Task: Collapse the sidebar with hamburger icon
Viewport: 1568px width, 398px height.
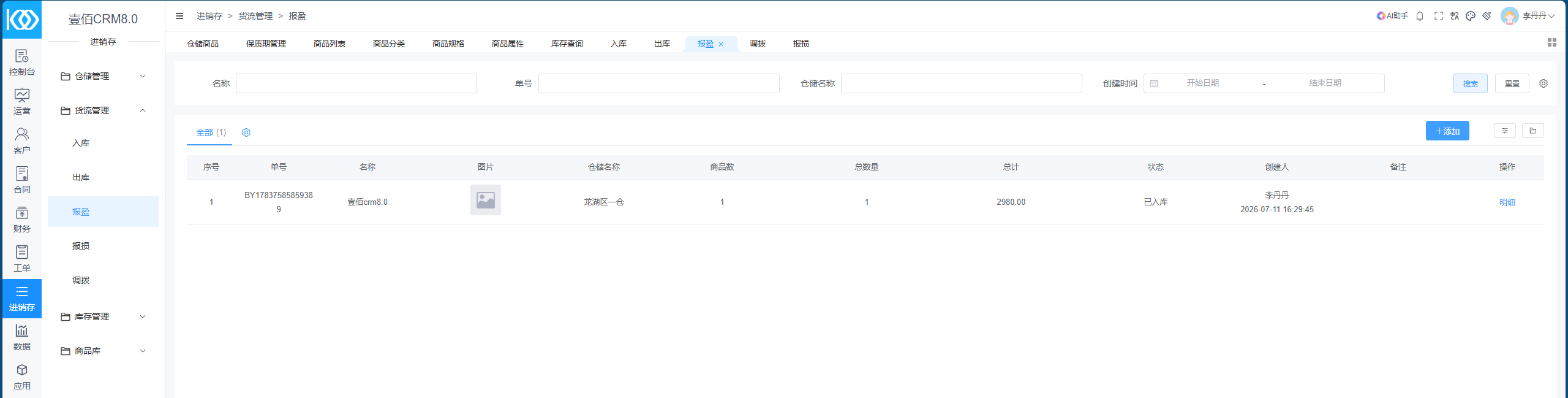Action: [x=179, y=16]
